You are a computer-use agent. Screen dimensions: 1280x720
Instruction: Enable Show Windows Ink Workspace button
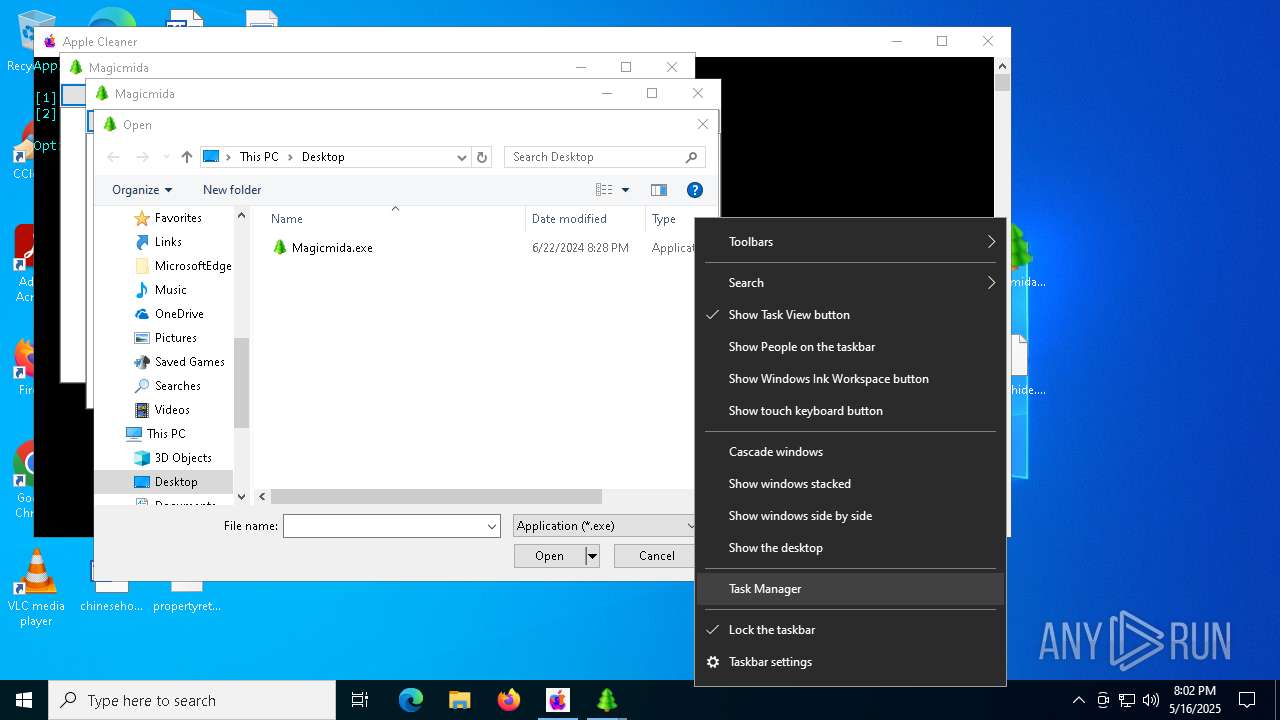click(850, 379)
